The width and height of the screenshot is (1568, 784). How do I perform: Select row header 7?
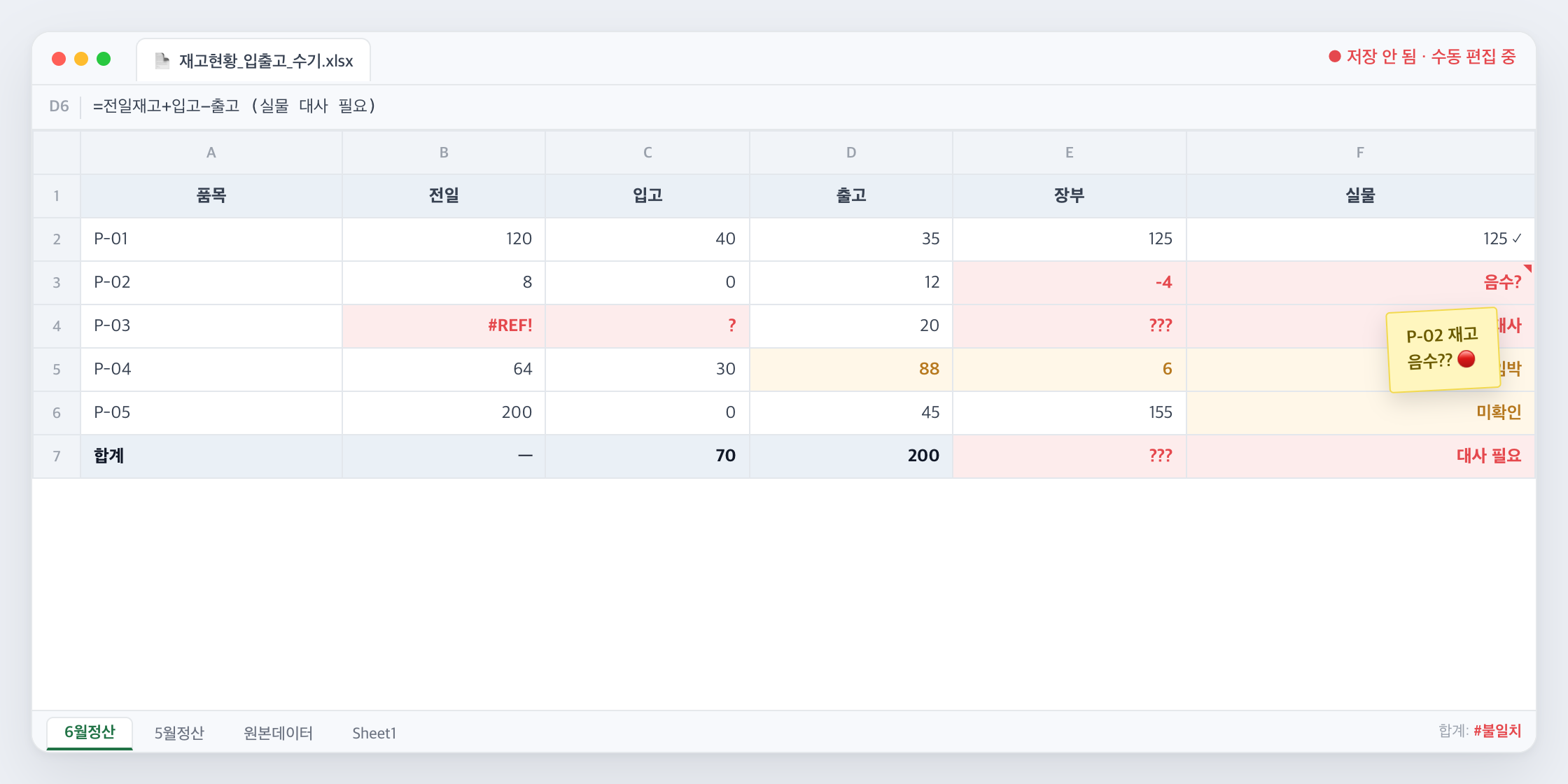(x=57, y=456)
